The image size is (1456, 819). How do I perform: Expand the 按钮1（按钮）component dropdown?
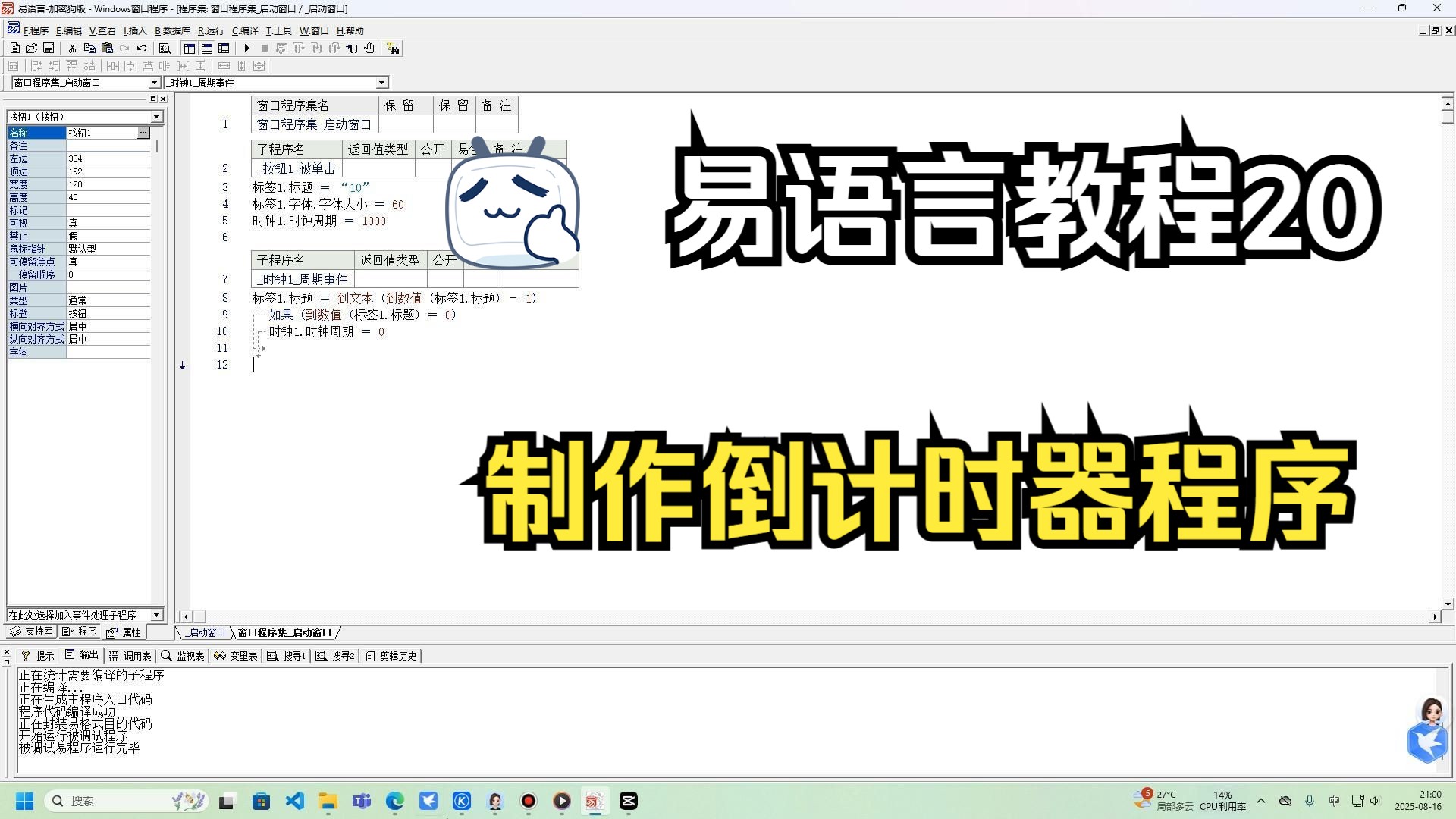coord(157,117)
